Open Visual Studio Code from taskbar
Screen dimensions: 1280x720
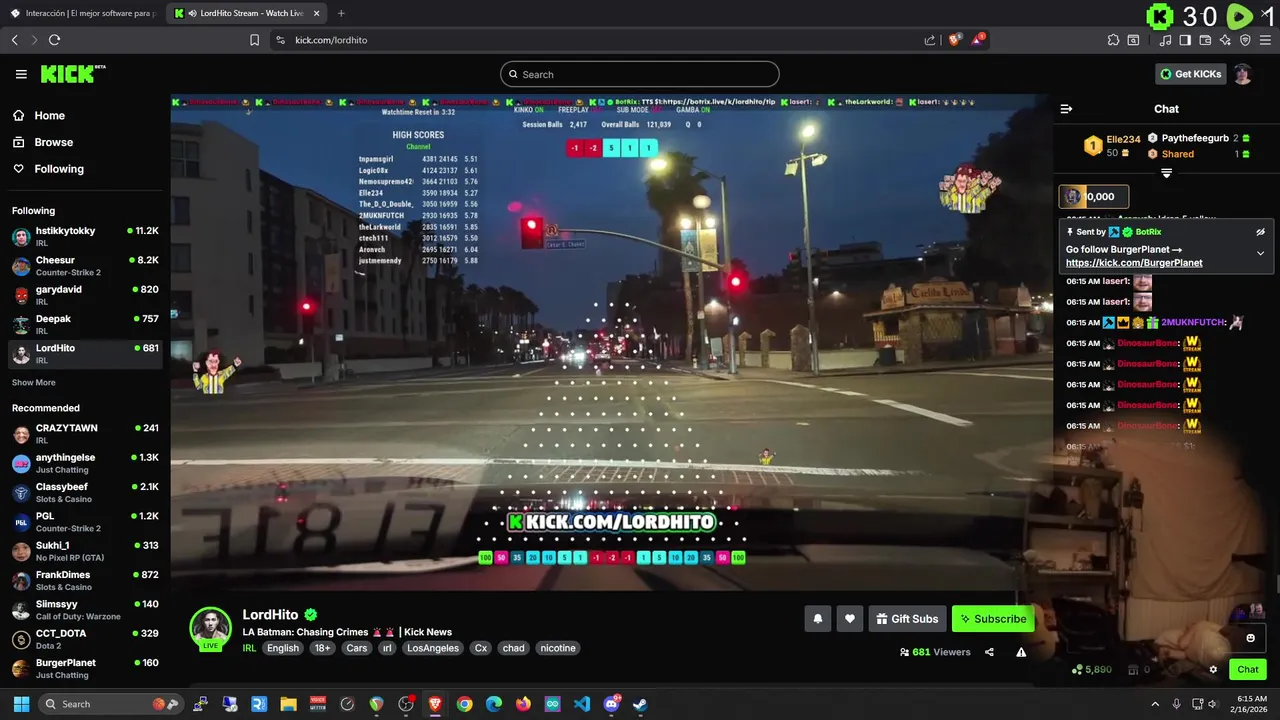(x=582, y=704)
